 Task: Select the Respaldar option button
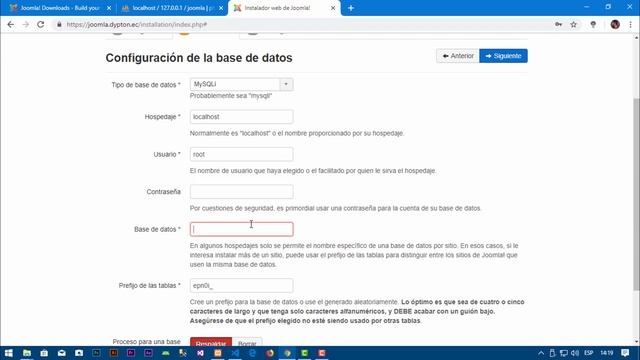pos(211,343)
